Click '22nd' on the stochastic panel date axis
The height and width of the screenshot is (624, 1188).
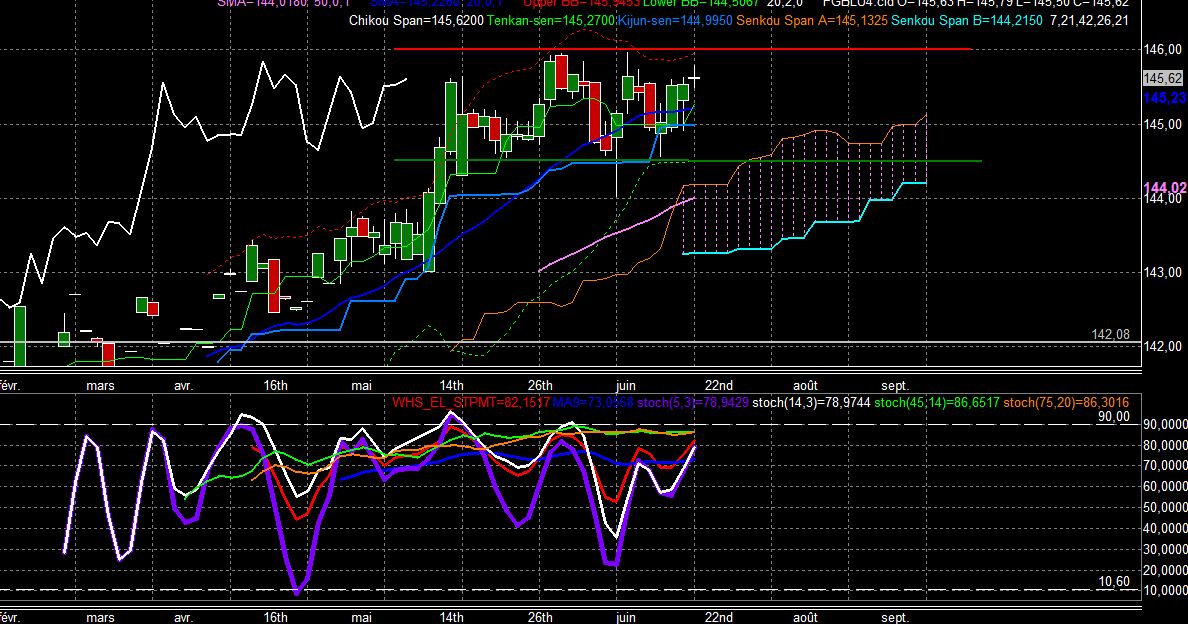(x=718, y=617)
